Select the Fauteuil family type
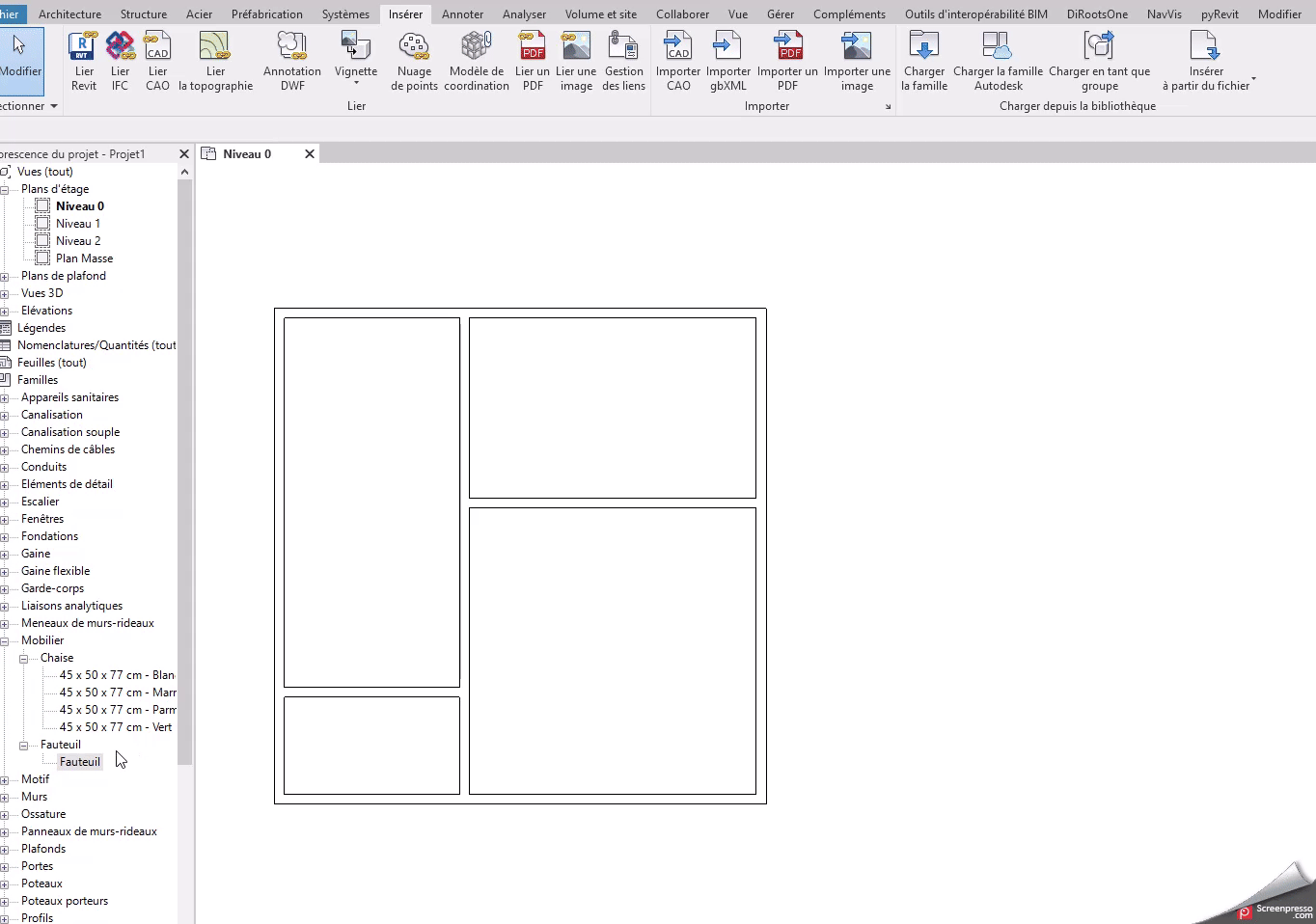1316x924 pixels. click(80, 762)
